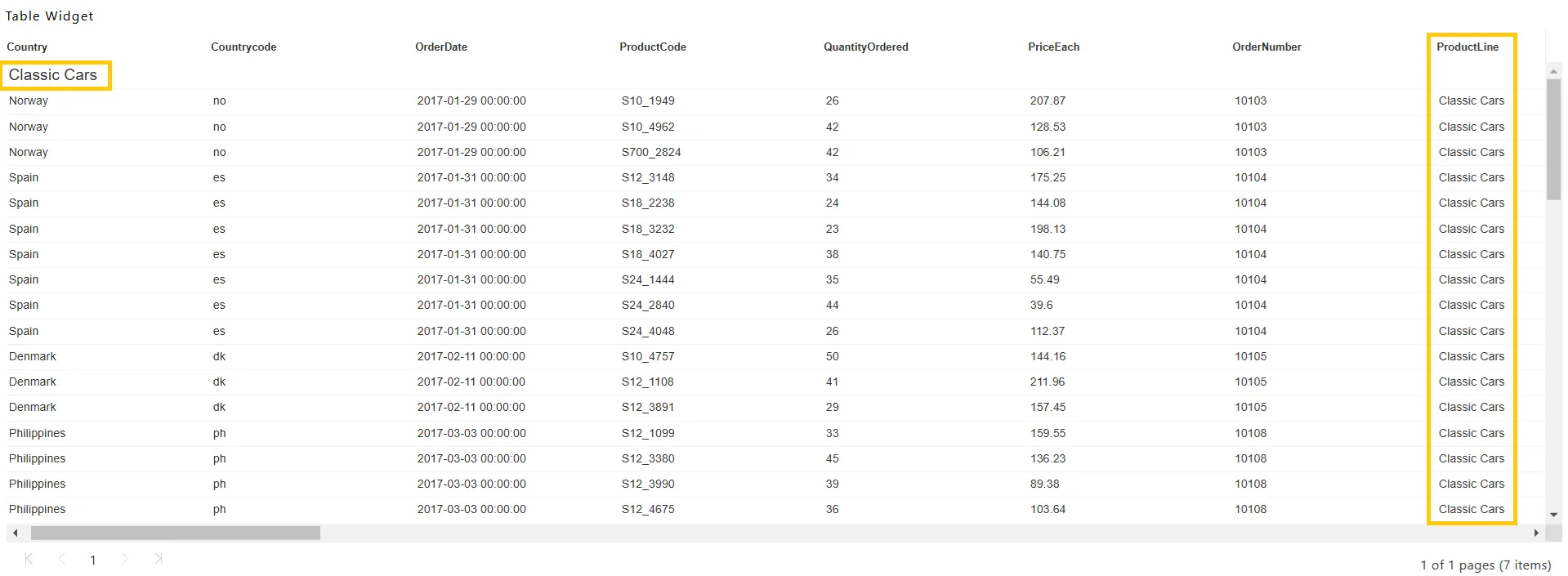
Task: Sort by Country column header
Action: pos(27,47)
